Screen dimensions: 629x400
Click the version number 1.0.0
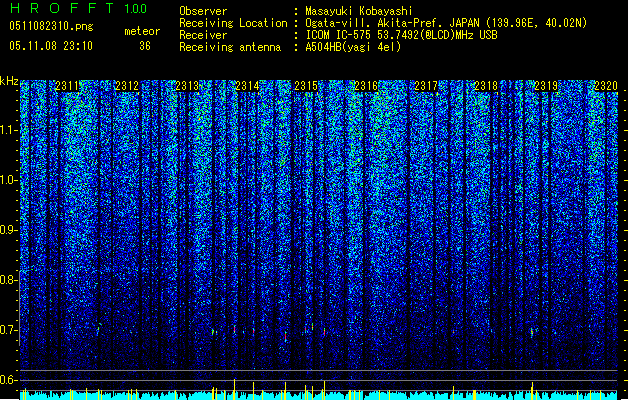click(x=136, y=8)
